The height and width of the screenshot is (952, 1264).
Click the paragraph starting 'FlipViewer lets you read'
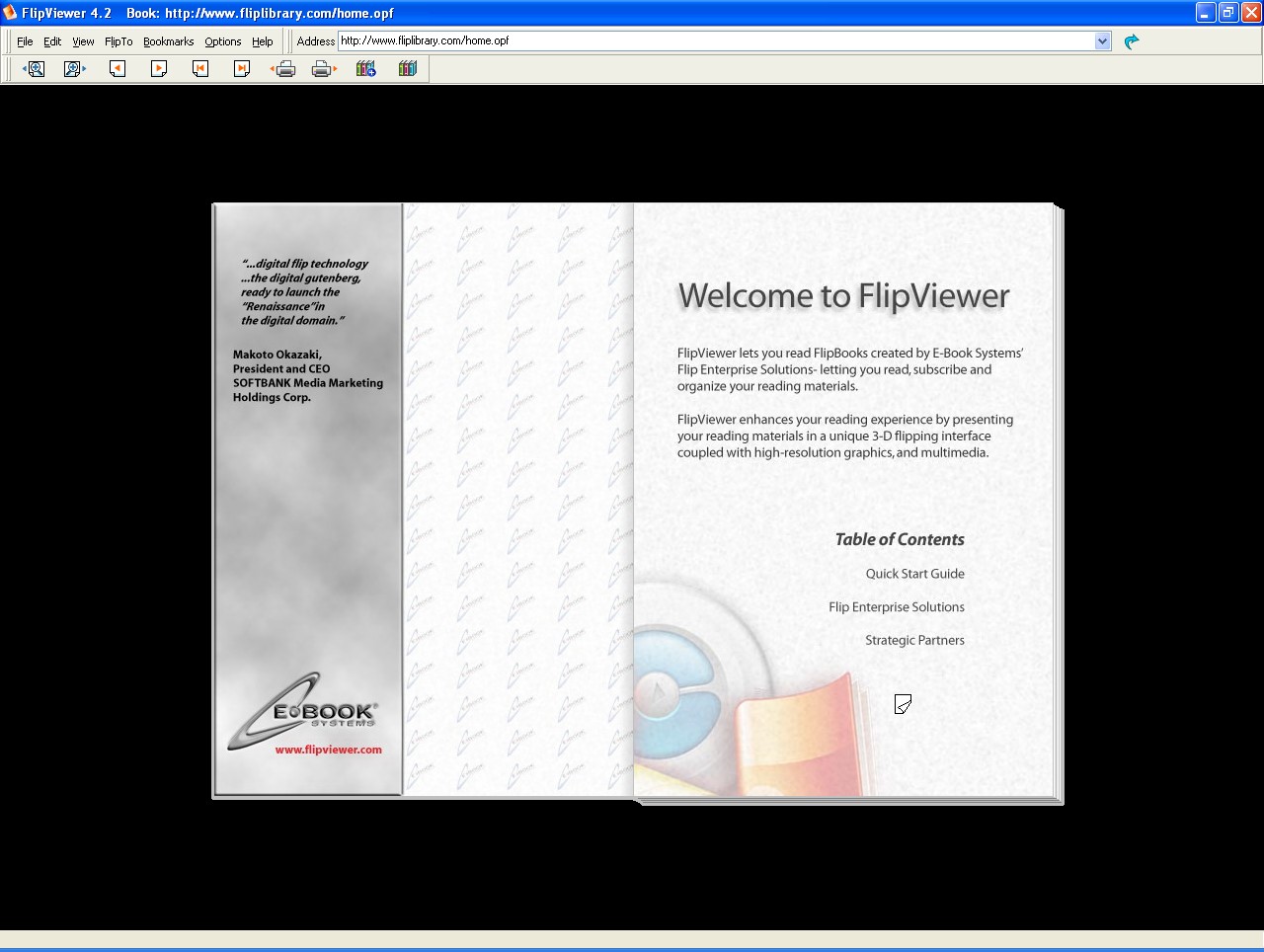[x=850, y=369]
